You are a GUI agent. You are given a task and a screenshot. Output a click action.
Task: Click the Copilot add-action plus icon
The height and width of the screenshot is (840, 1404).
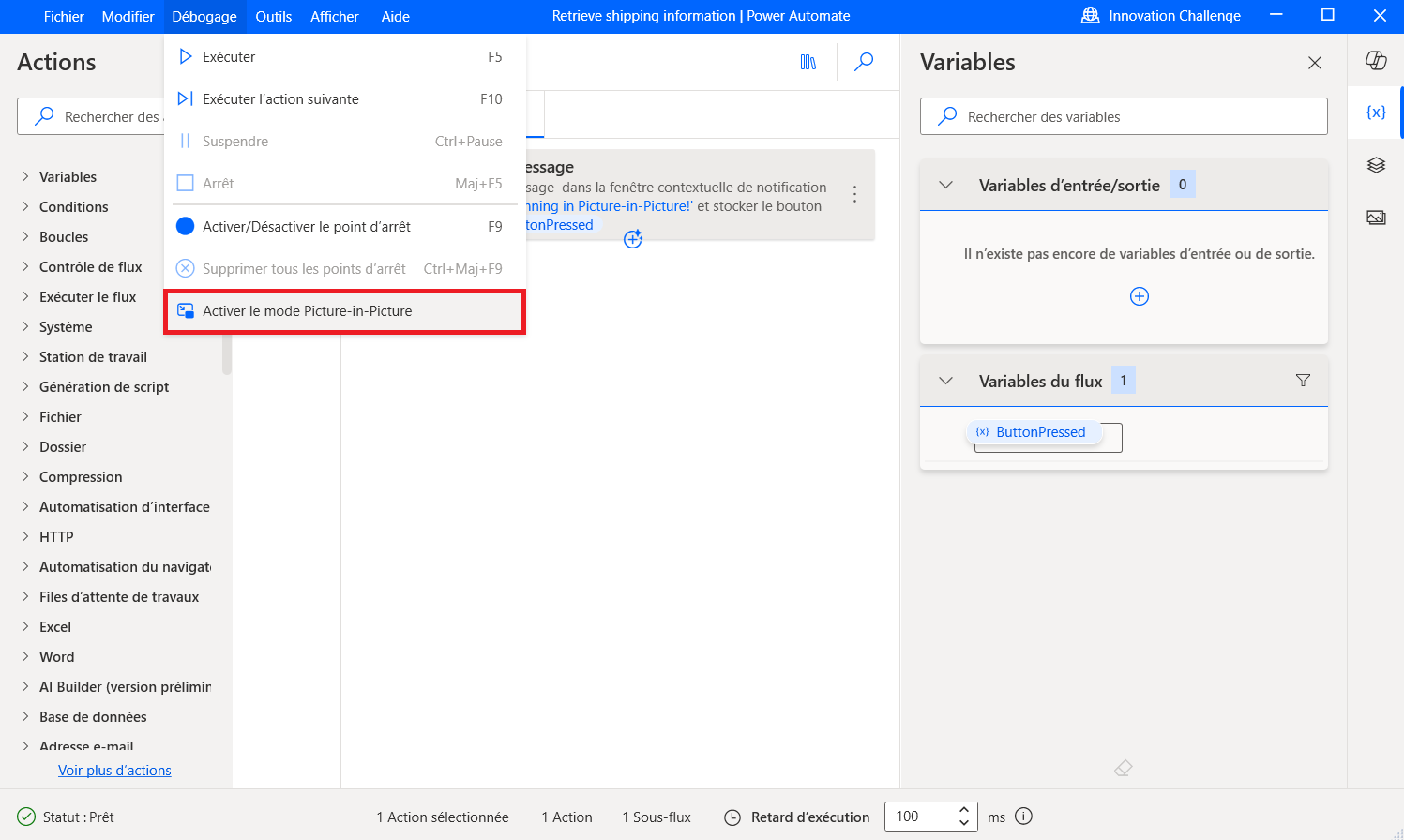click(633, 238)
